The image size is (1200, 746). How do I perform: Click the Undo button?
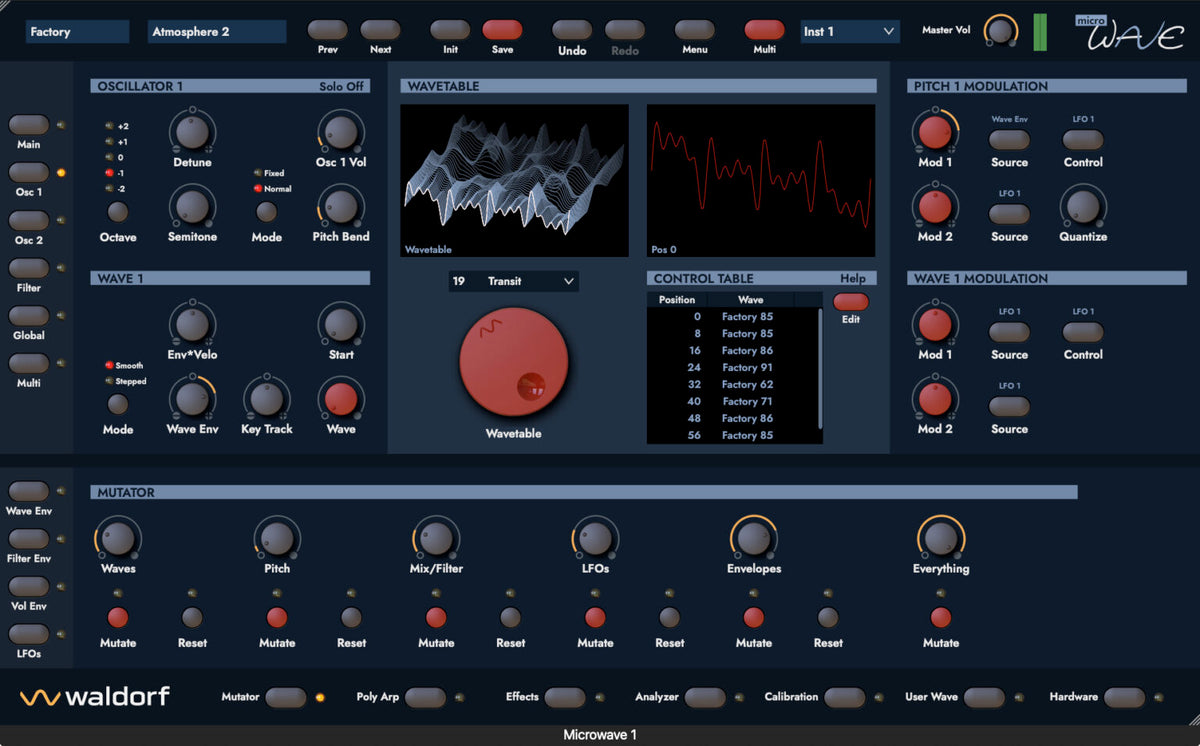(x=572, y=30)
